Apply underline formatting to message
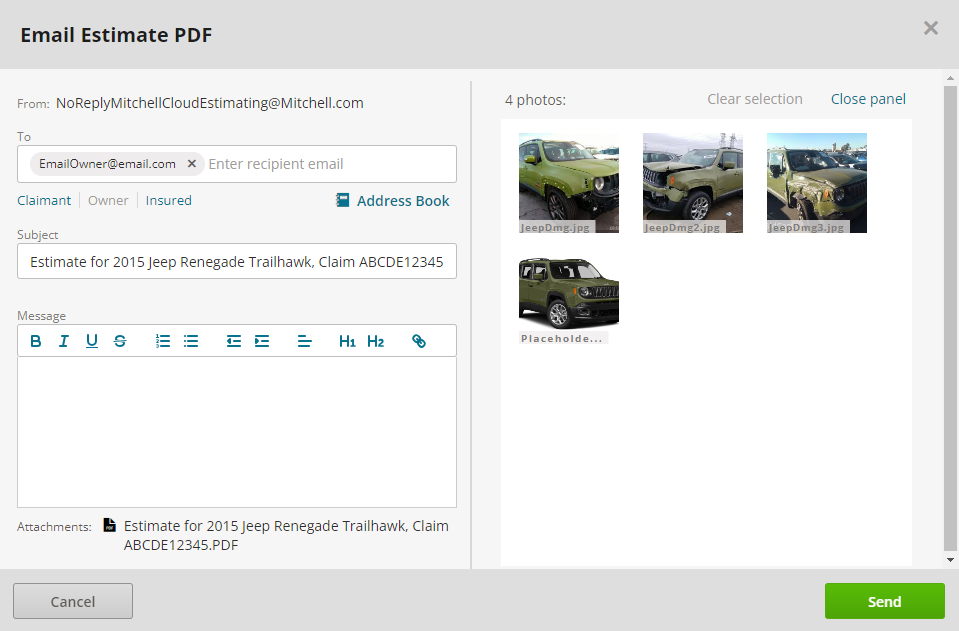The height and width of the screenshot is (631, 959). [x=92, y=341]
